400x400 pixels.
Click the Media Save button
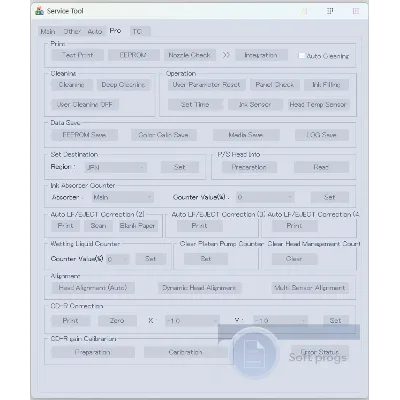tap(246, 135)
